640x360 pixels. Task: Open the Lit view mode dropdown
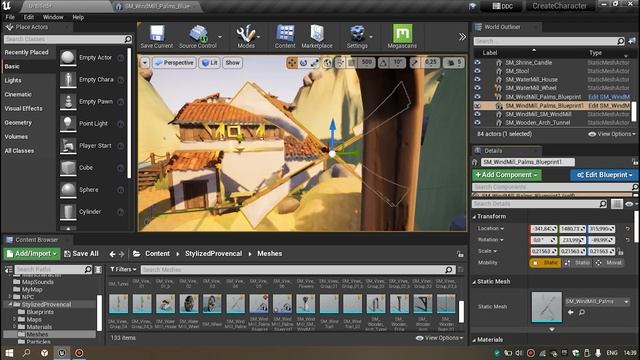[x=210, y=63]
